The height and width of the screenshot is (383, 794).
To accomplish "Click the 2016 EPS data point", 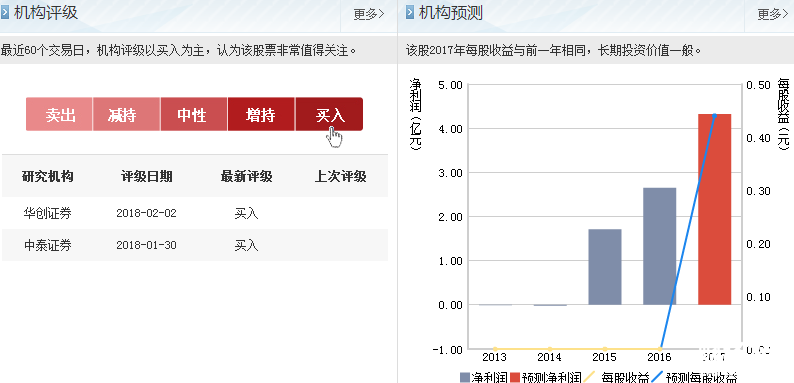I will pos(659,349).
